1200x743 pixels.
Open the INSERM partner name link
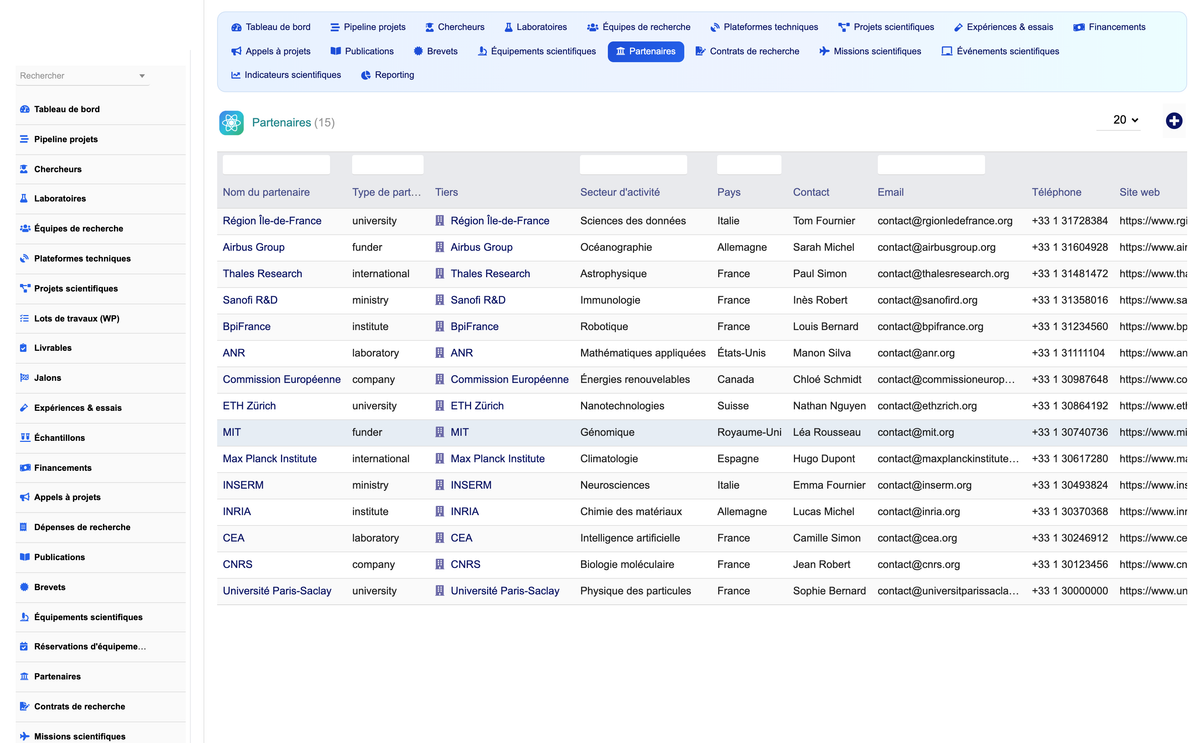pyautogui.click(x=243, y=485)
